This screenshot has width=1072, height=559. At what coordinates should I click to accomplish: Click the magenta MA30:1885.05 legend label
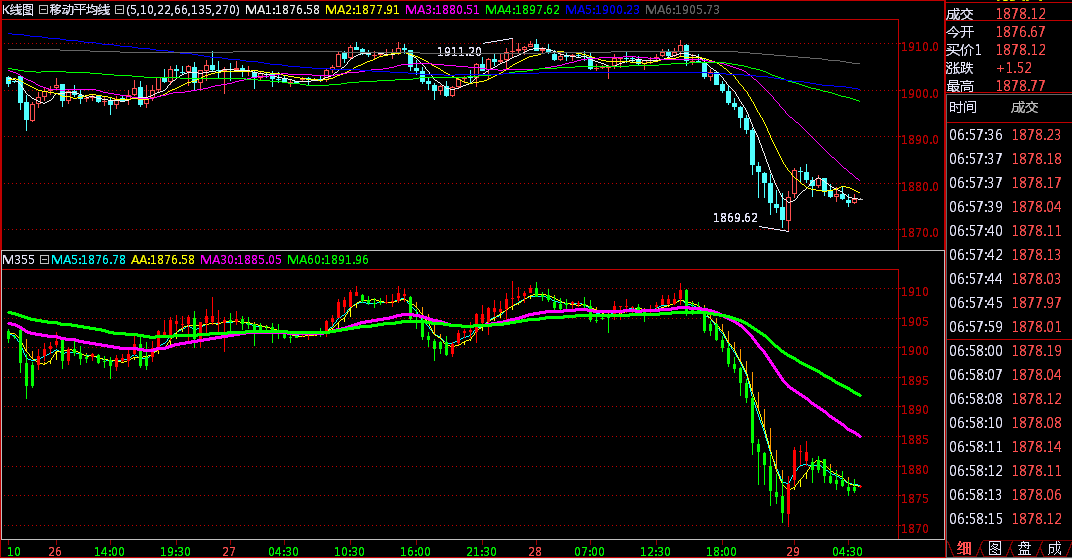point(241,260)
